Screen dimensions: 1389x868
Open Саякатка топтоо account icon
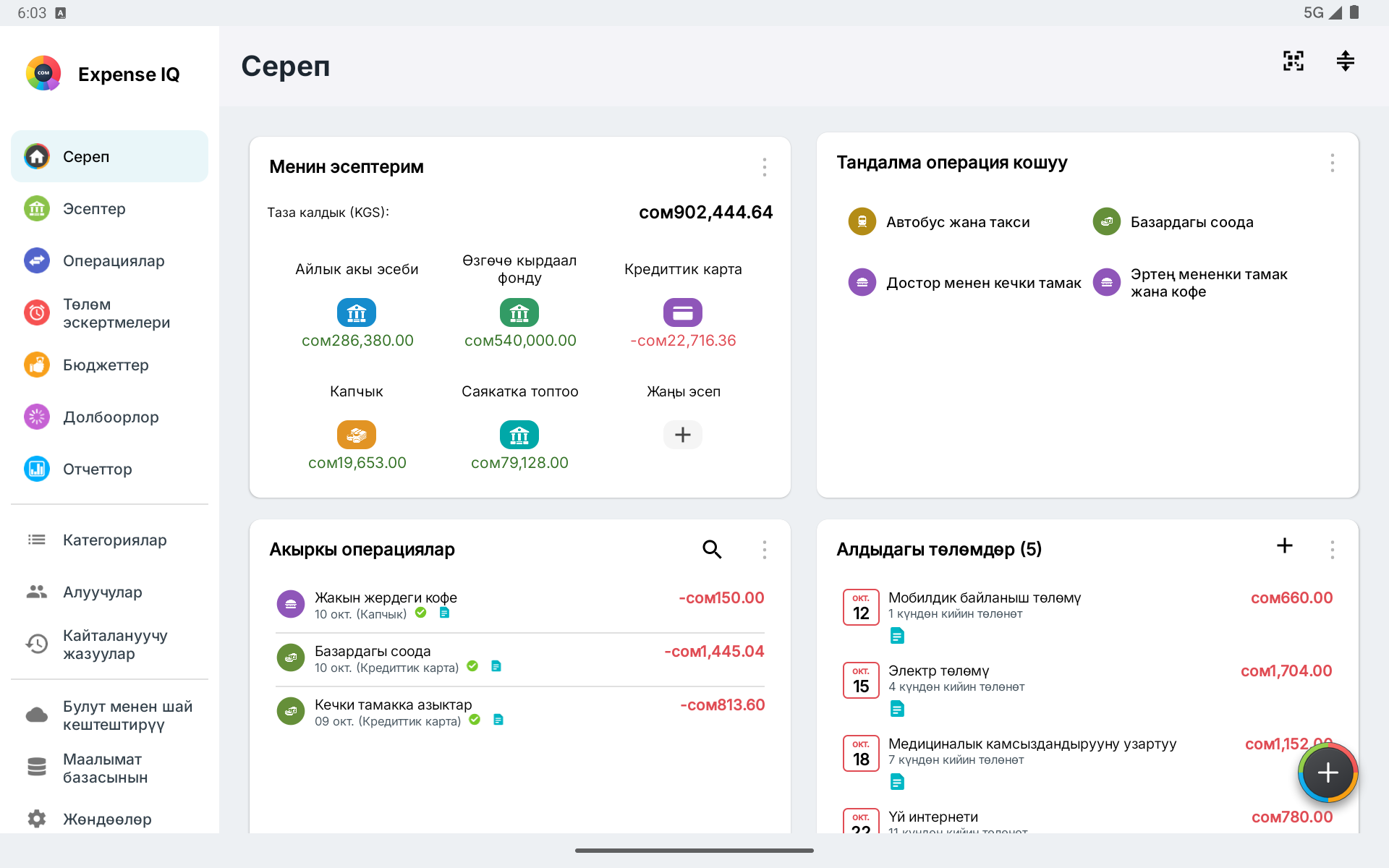coord(519,435)
